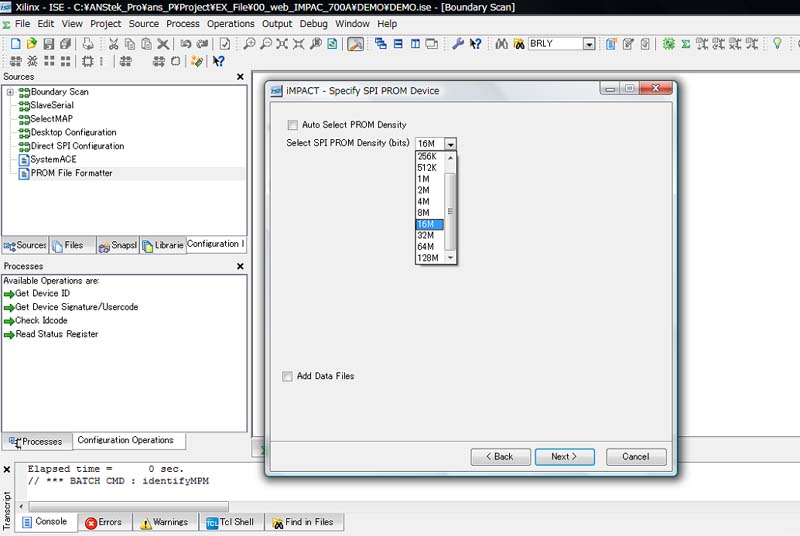Open the Debug menu
This screenshot has width=800, height=536.
tap(313, 24)
